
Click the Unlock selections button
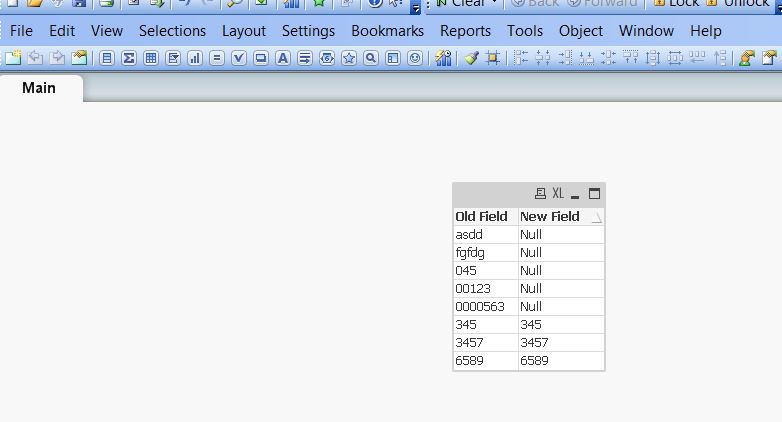[739, 4]
